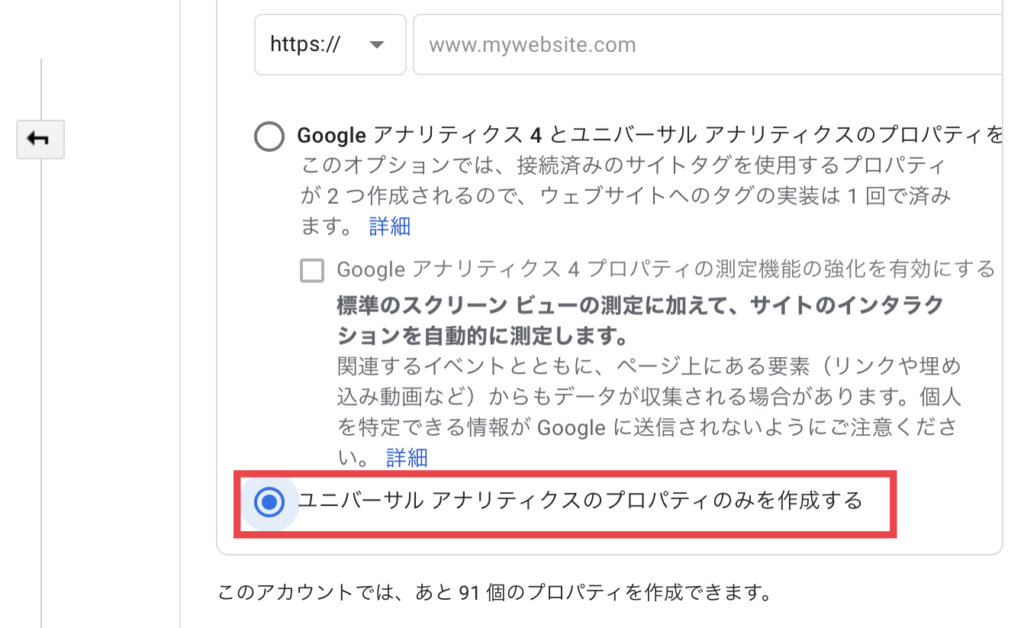Click the 測定機能の強化を有効にする checkbox label
Viewport: 1024px width, 628px height.
[x=665, y=269]
